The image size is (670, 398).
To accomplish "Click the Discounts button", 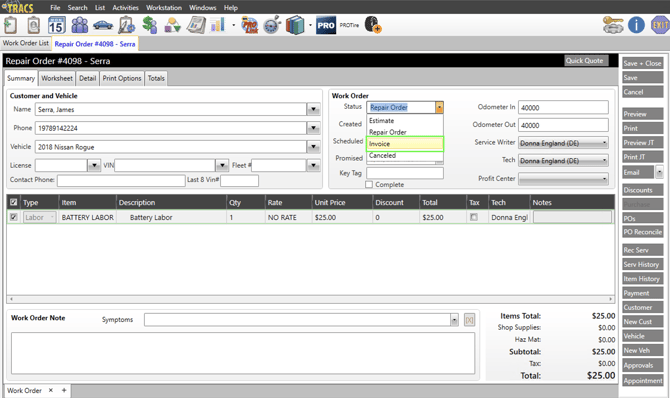I will tap(642, 190).
